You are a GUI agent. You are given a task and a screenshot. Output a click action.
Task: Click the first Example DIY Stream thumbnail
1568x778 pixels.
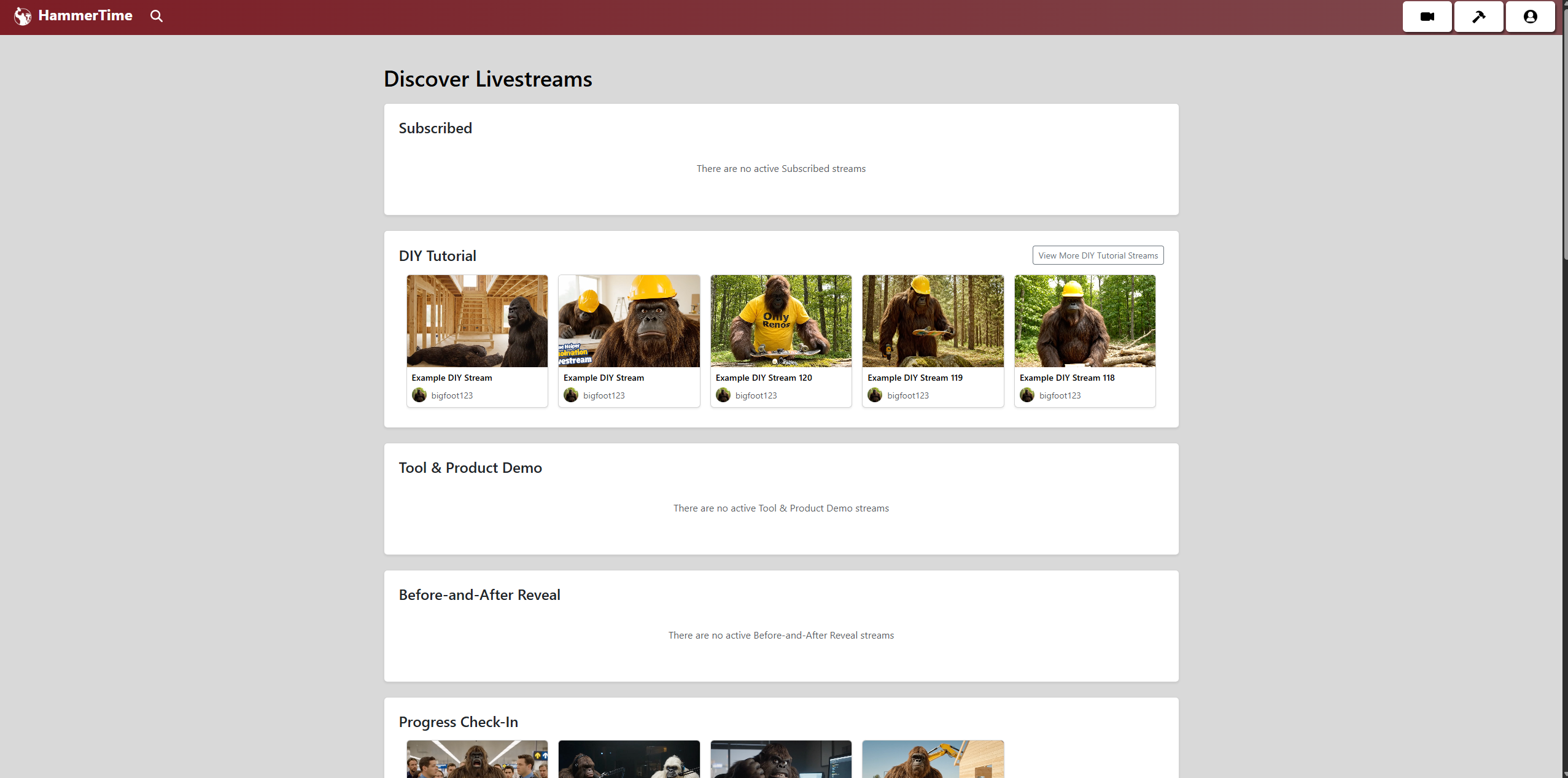point(476,321)
